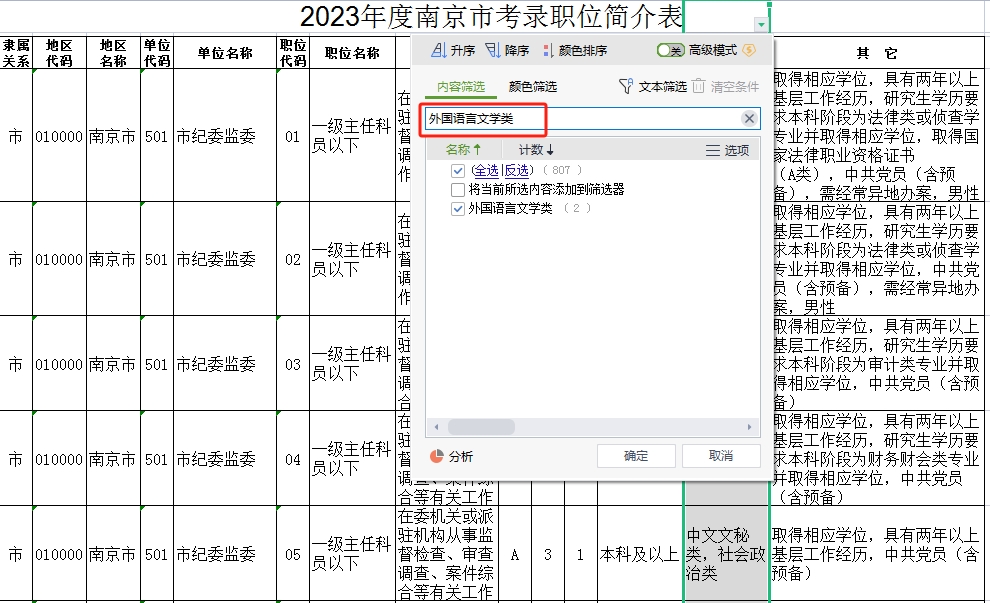Viewport: 990px width, 603px height.
Task: Clear the filter search box text
Action: pyautogui.click(x=749, y=119)
